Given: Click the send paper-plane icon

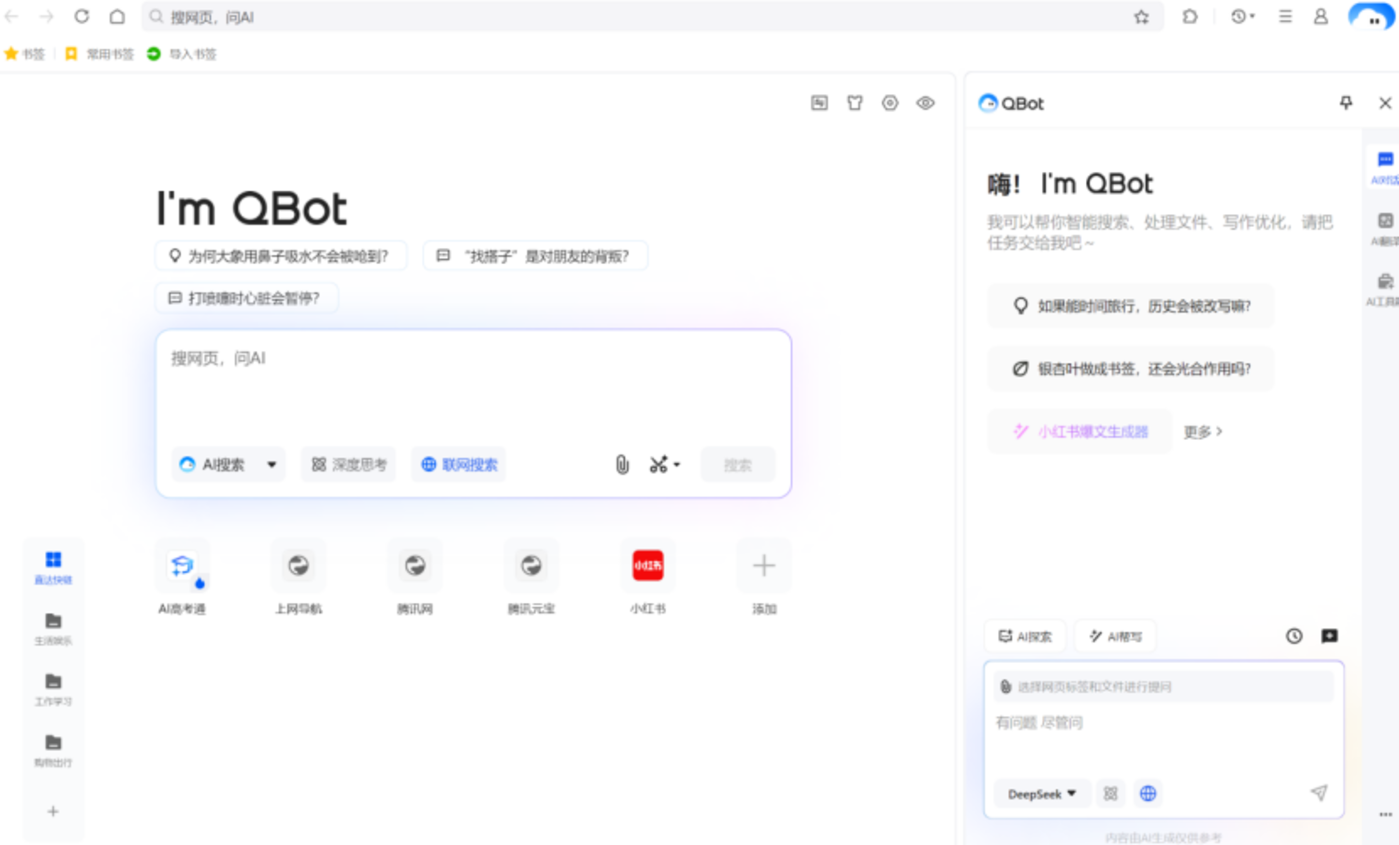Looking at the screenshot, I should tap(1319, 793).
